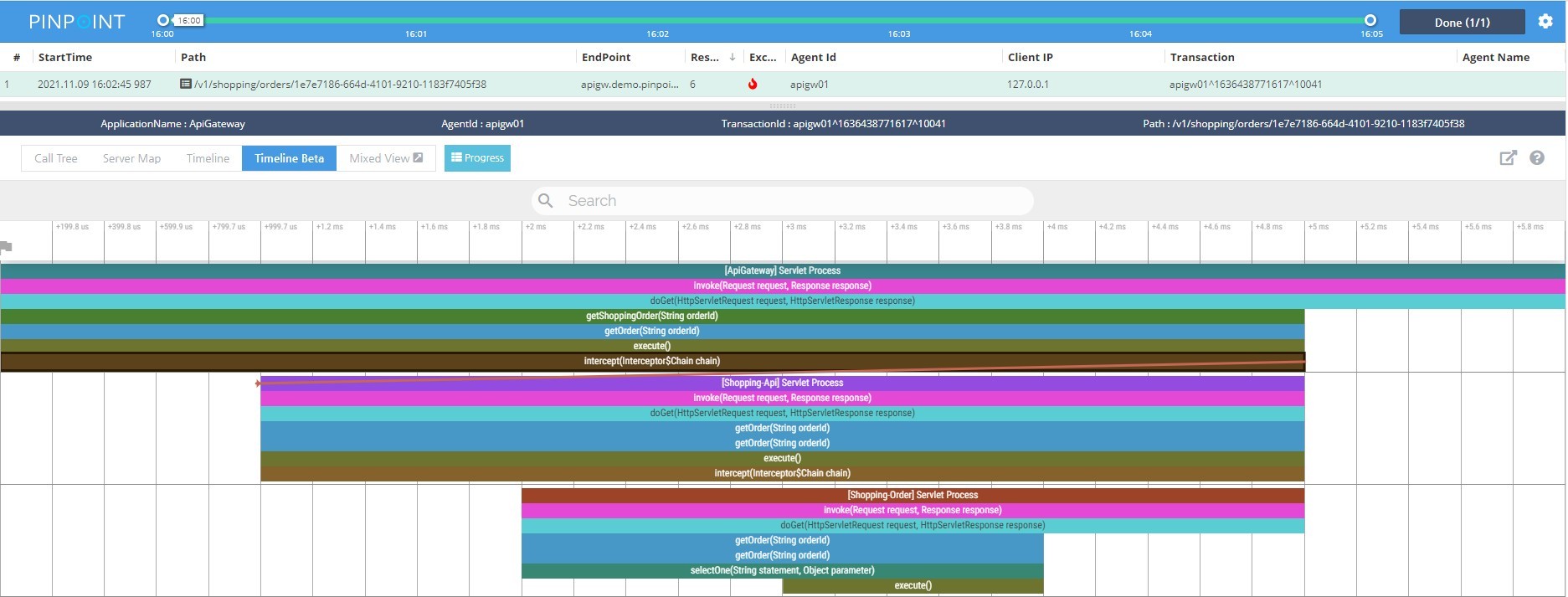Sort by the Res... column arrow

click(x=733, y=57)
